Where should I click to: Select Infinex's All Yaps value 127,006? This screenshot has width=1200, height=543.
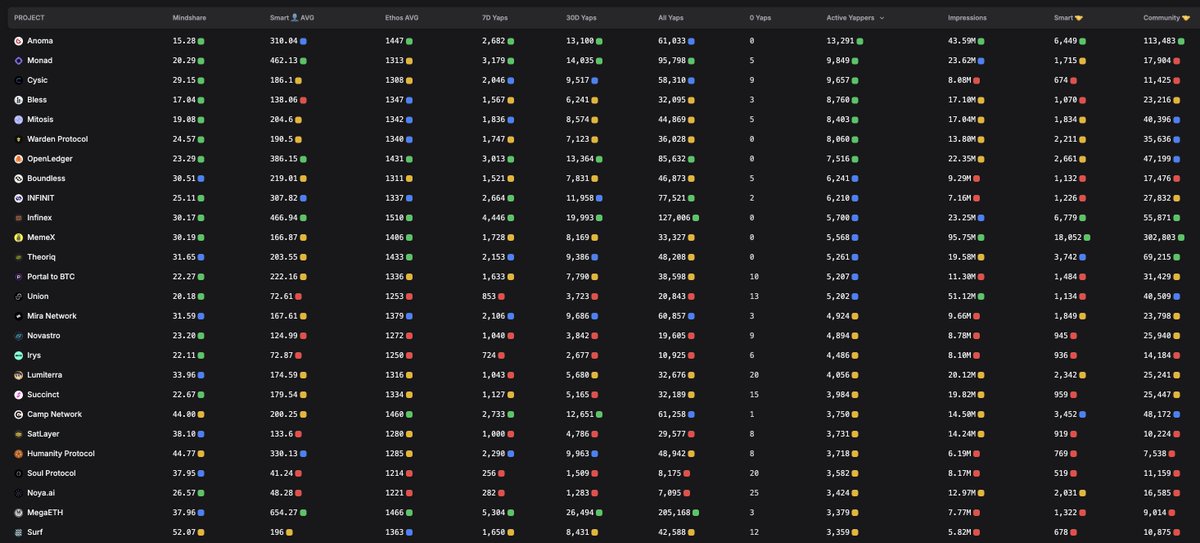[674, 218]
